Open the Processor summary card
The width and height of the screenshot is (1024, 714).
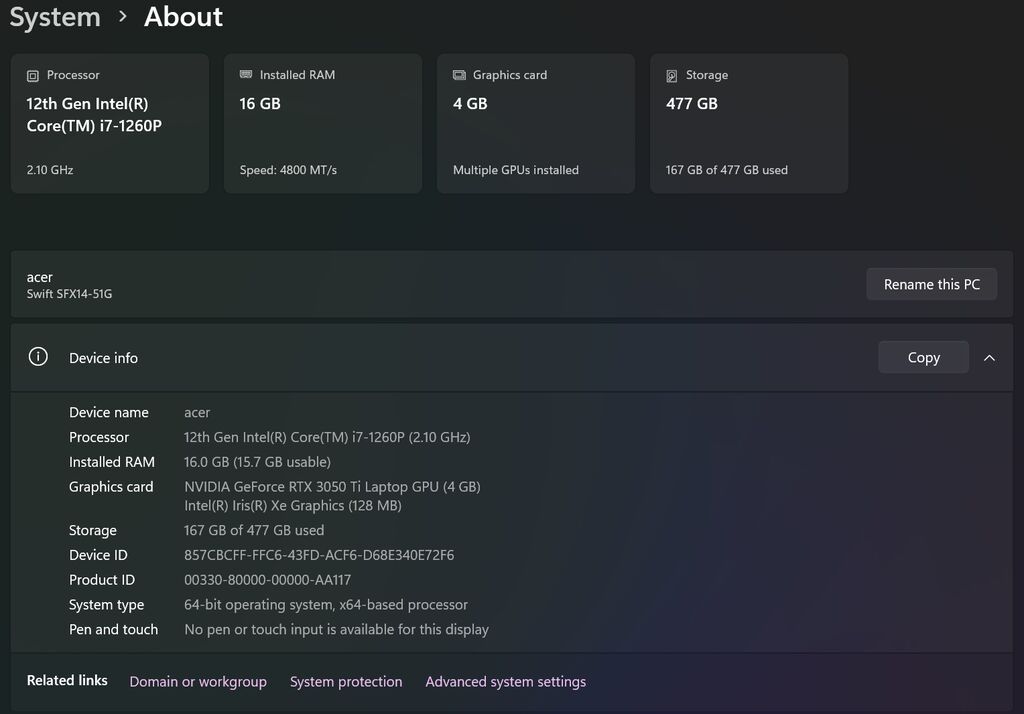(x=110, y=123)
